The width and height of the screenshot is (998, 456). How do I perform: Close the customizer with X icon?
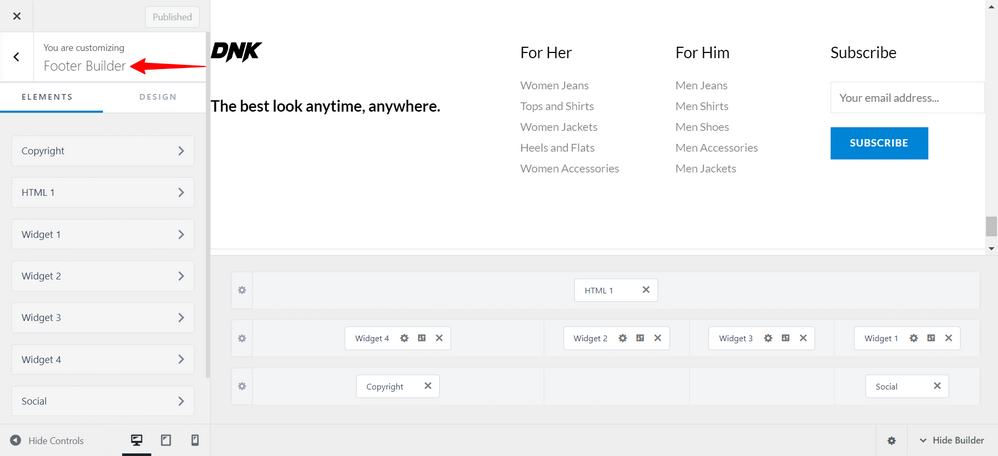click(16, 16)
